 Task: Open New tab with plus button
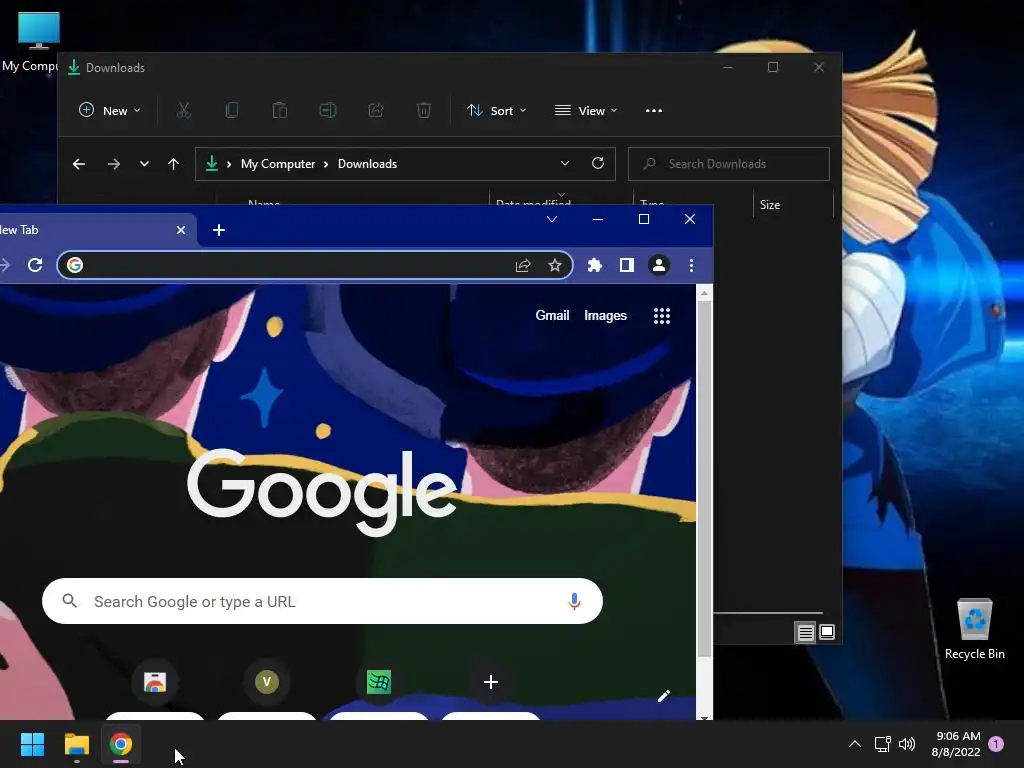[x=219, y=230]
